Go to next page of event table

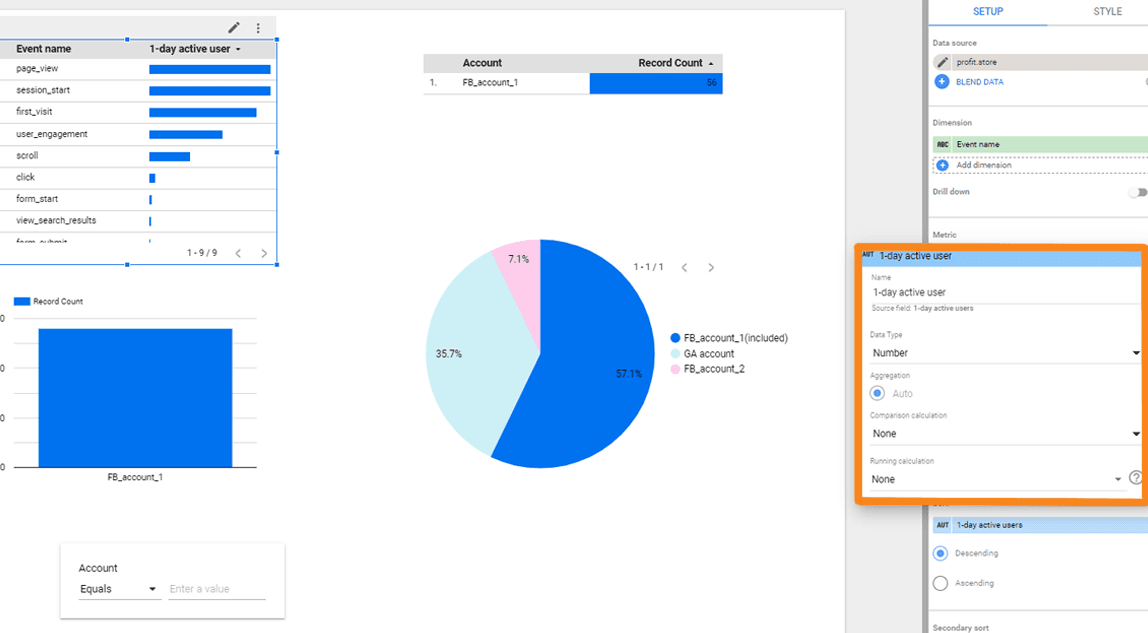pyautogui.click(x=264, y=253)
